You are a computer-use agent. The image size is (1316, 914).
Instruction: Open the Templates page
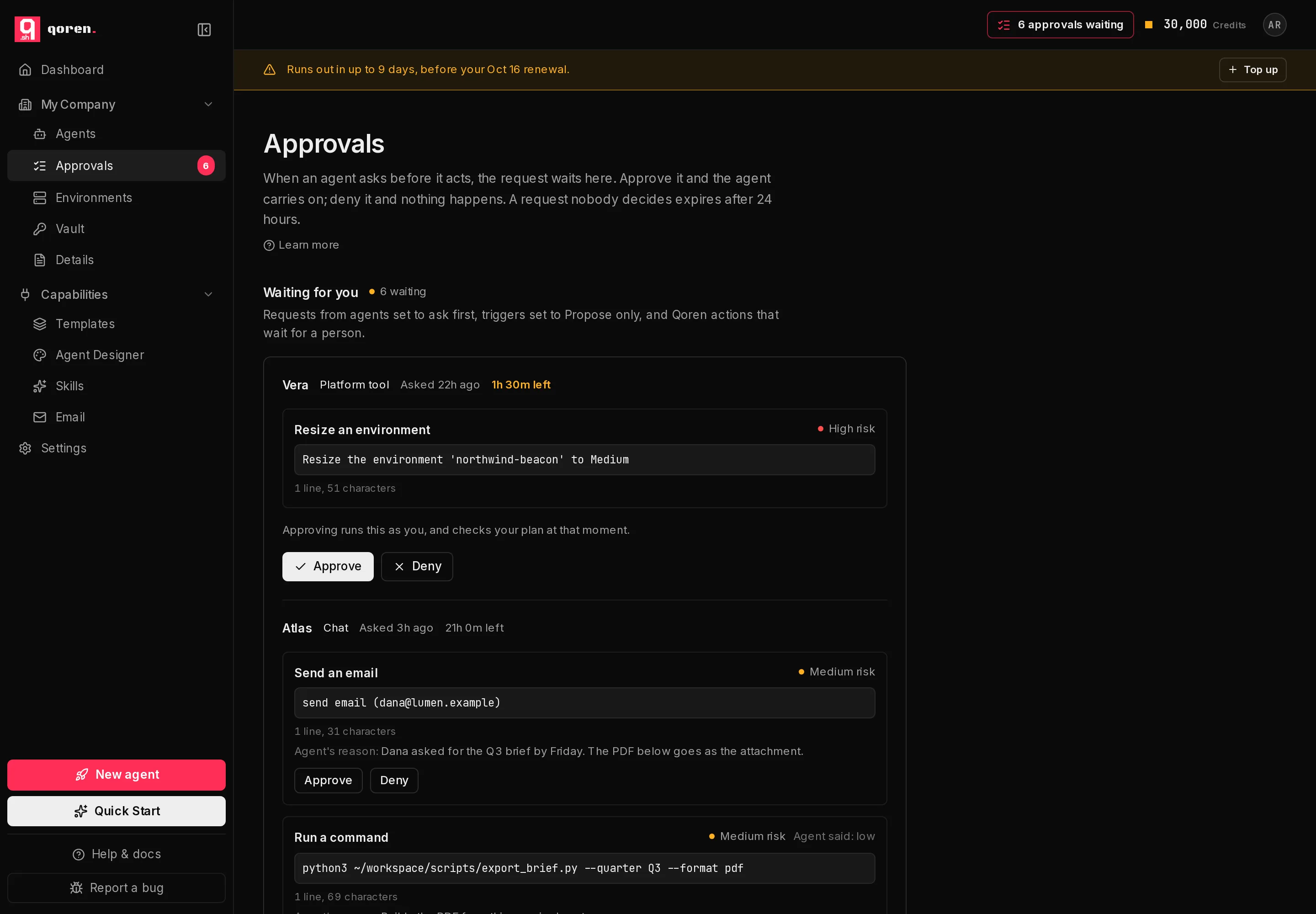click(116, 324)
